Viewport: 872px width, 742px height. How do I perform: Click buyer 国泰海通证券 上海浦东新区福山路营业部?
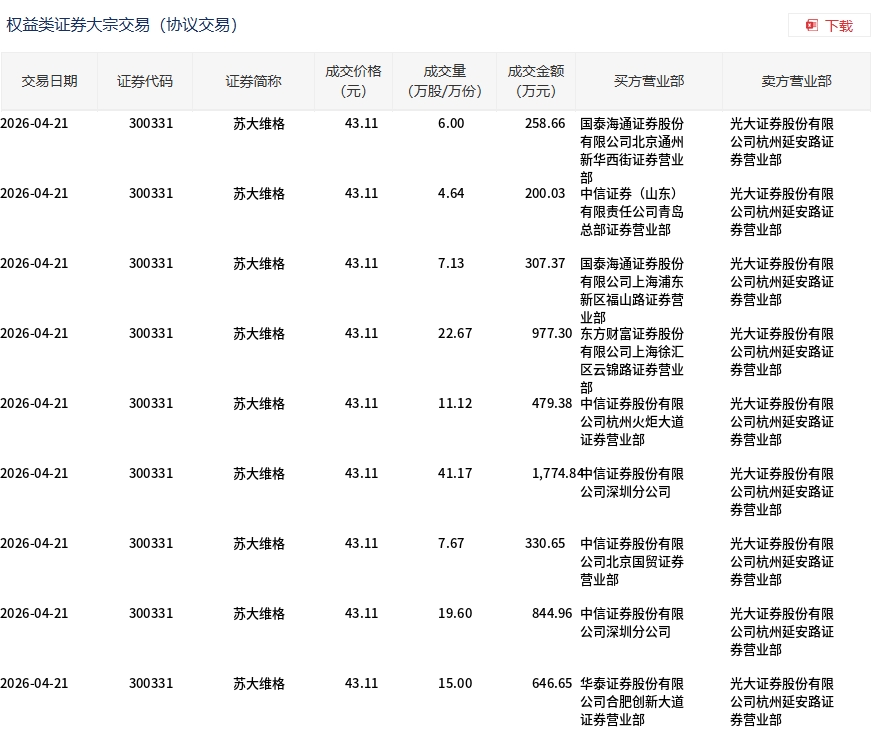point(632,291)
